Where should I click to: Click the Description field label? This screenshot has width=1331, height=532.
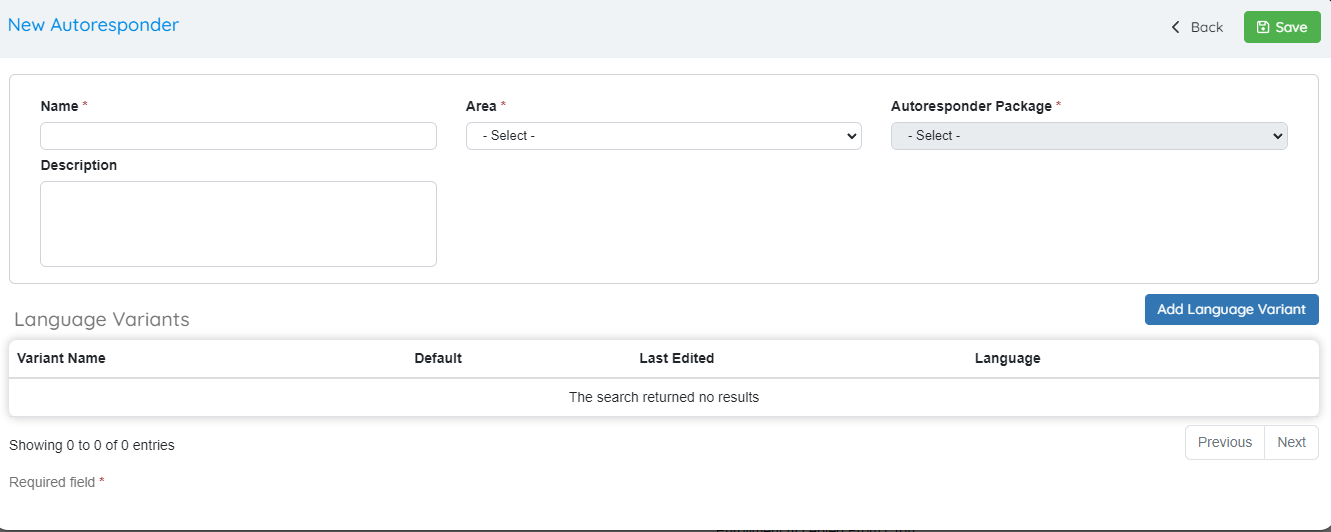tap(79, 165)
